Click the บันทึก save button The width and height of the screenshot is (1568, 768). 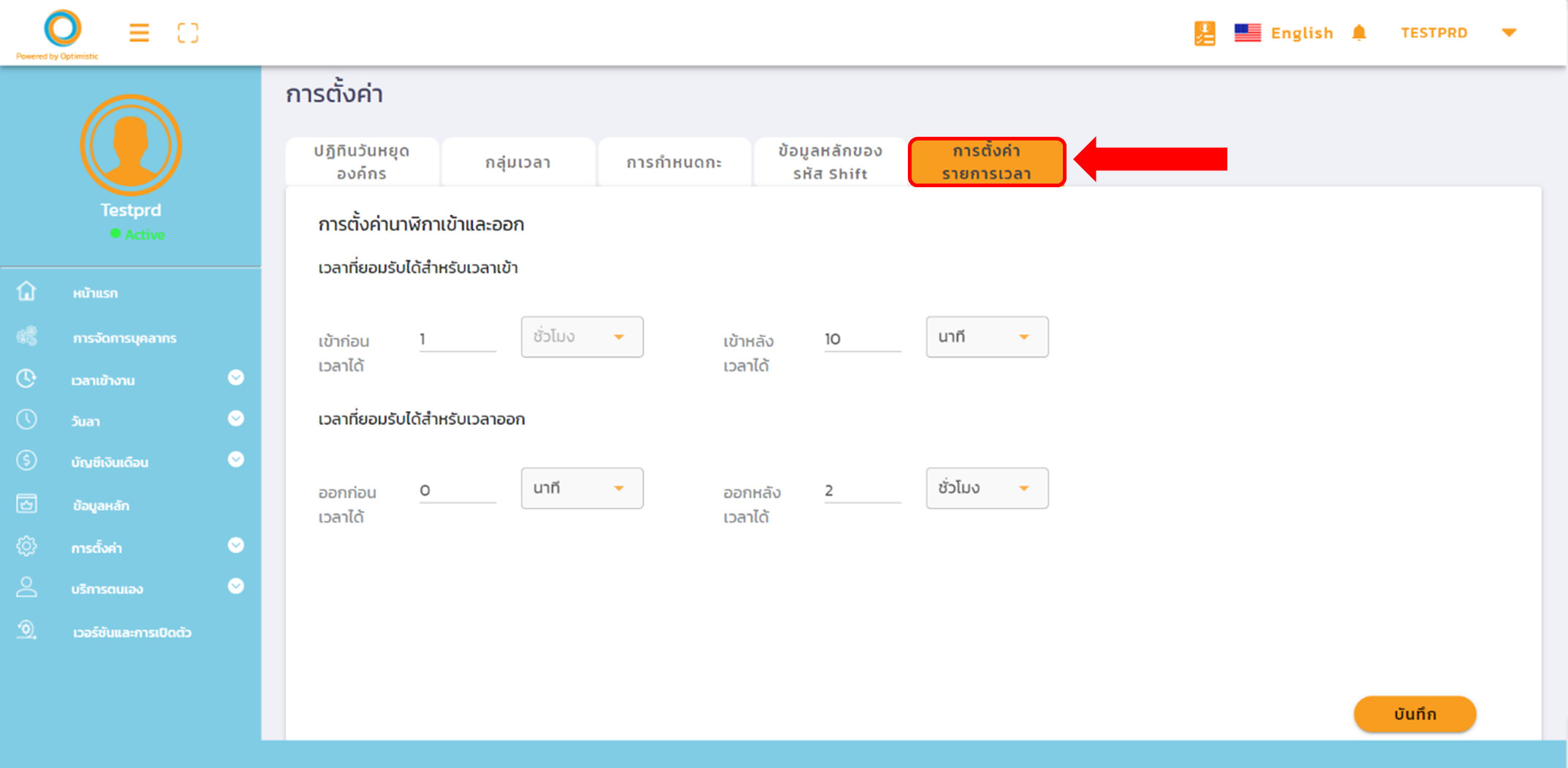1414,714
